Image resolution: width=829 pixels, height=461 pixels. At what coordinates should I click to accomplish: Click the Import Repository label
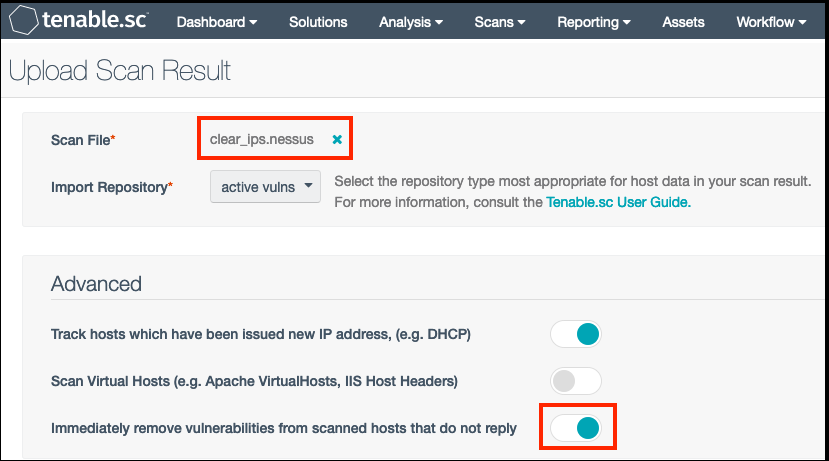coord(112,187)
